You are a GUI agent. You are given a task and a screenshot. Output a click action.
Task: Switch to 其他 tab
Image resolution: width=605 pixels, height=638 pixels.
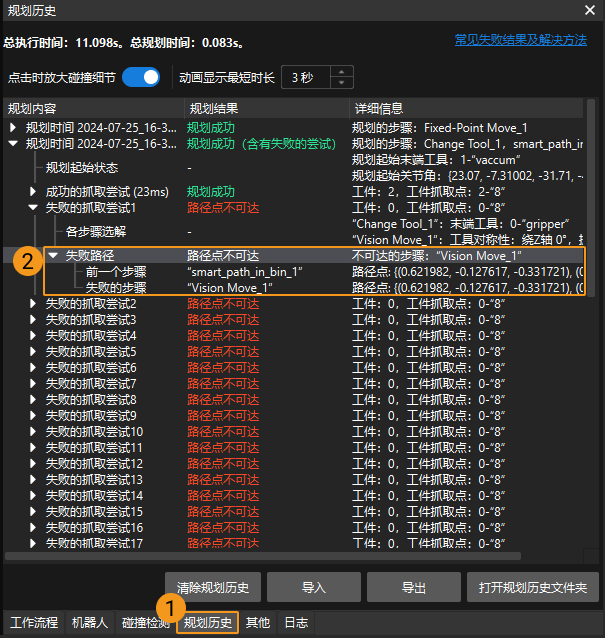[x=258, y=623]
